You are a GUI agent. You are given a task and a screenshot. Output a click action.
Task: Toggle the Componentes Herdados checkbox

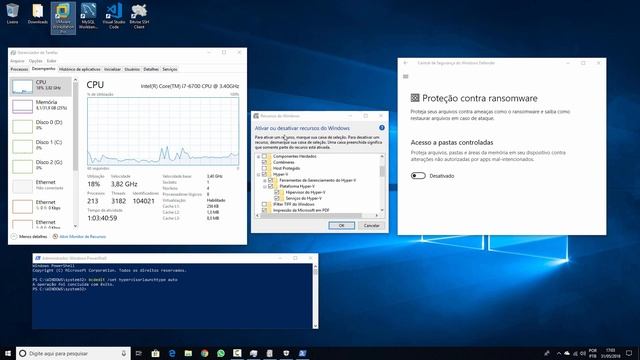point(264,156)
